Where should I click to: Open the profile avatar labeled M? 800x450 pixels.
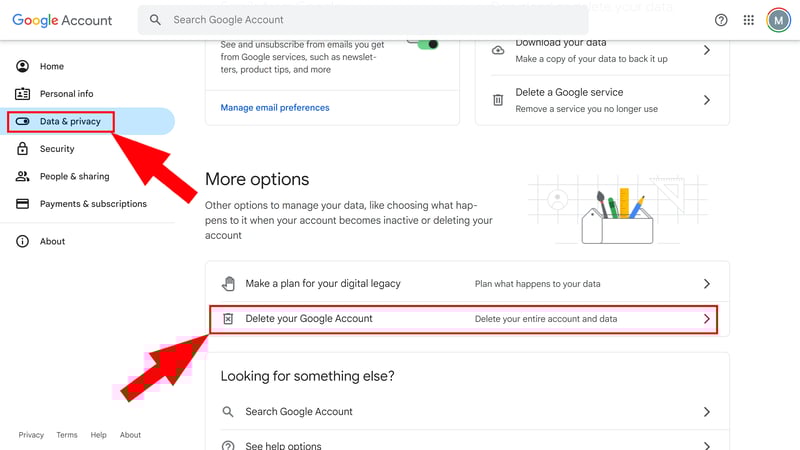pyautogui.click(x=778, y=20)
